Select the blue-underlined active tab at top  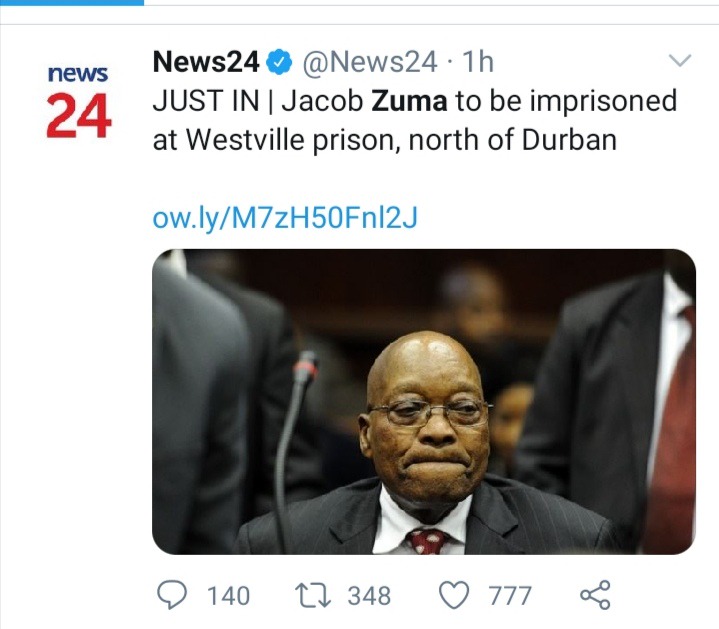(72, 3)
